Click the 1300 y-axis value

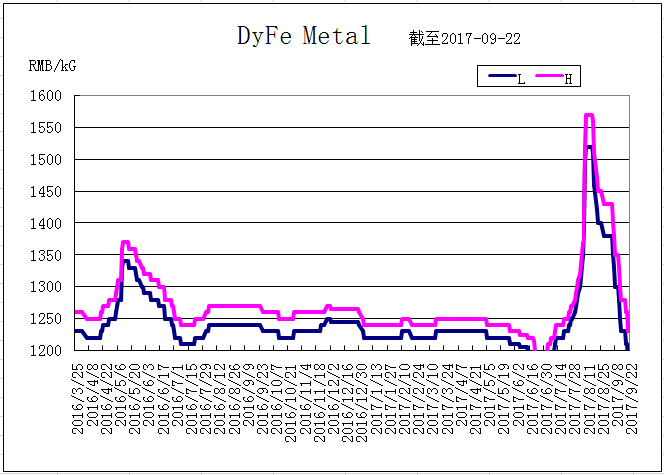45,287
